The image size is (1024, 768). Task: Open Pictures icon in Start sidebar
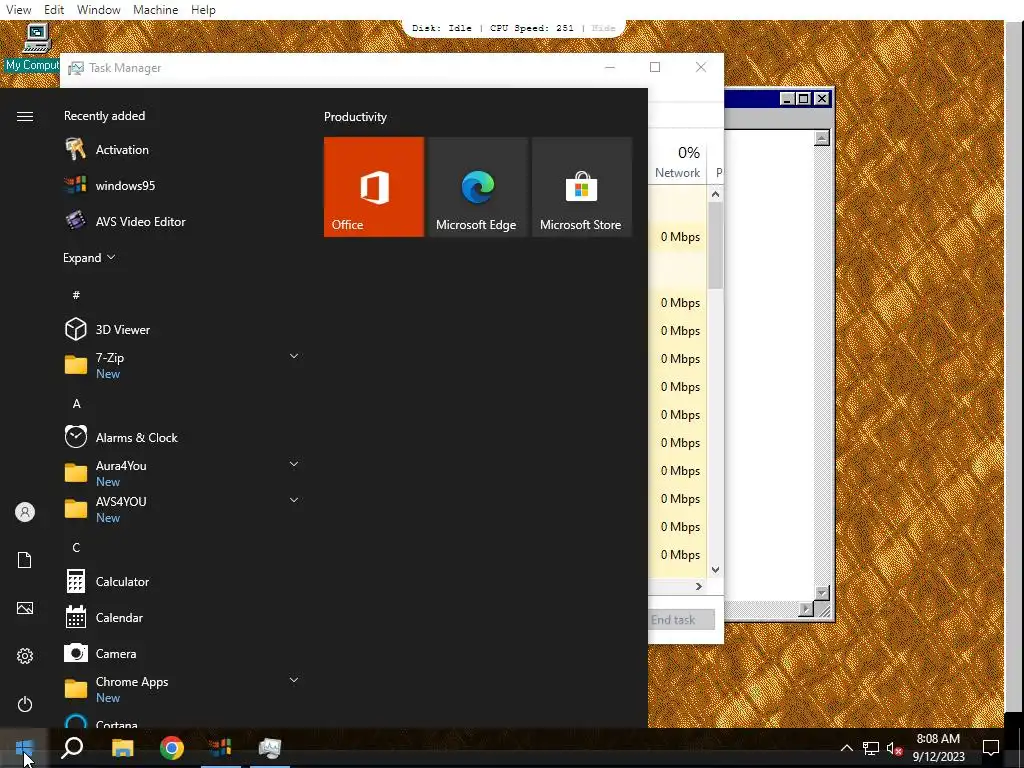pos(25,608)
